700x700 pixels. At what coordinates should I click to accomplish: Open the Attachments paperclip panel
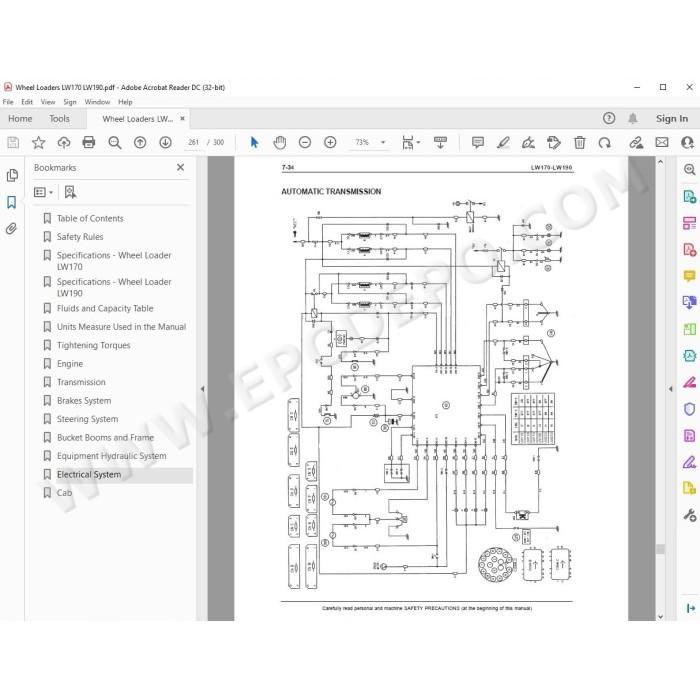(12, 229)
